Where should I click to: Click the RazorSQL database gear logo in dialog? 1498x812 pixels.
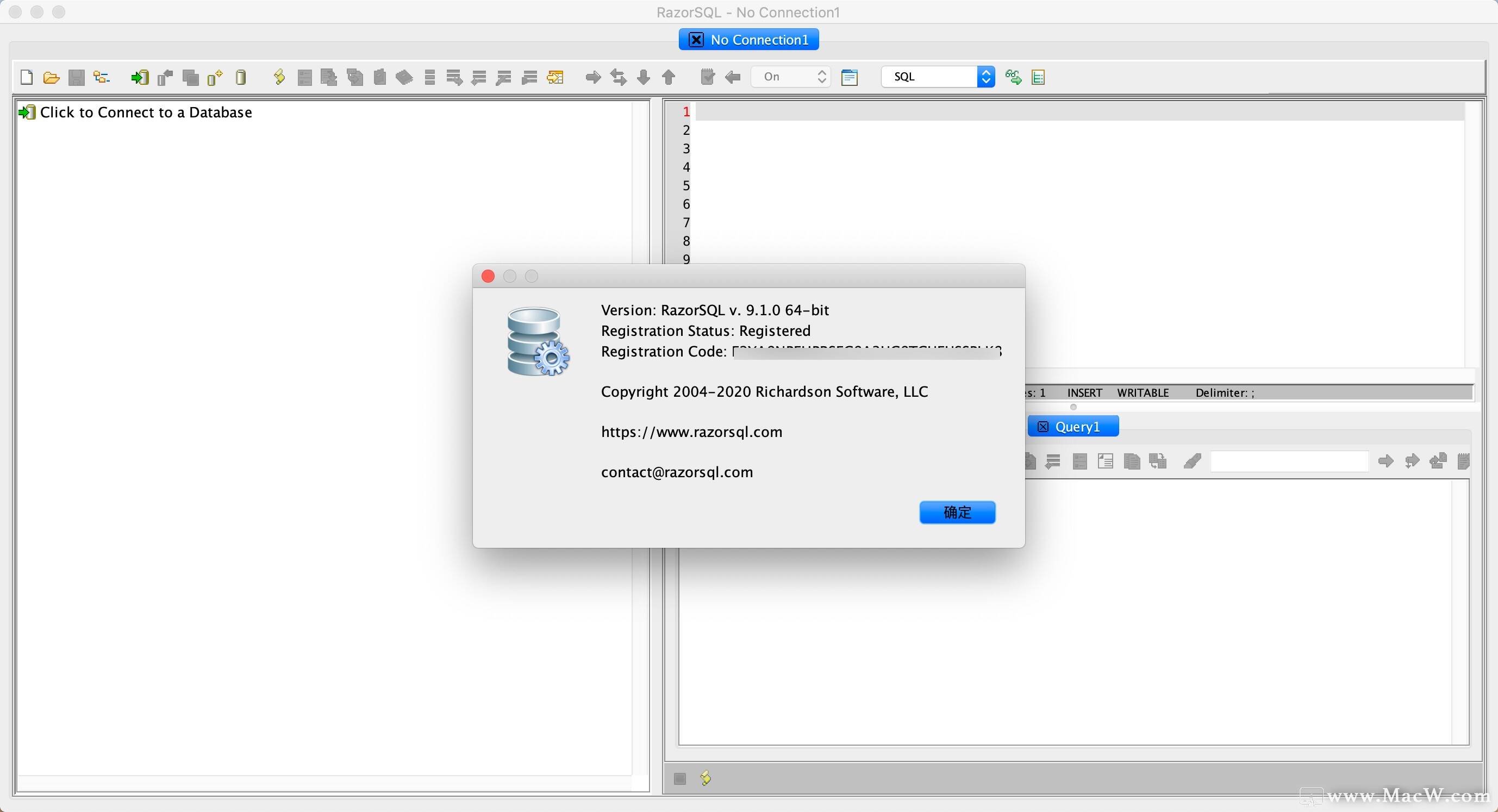538,341
